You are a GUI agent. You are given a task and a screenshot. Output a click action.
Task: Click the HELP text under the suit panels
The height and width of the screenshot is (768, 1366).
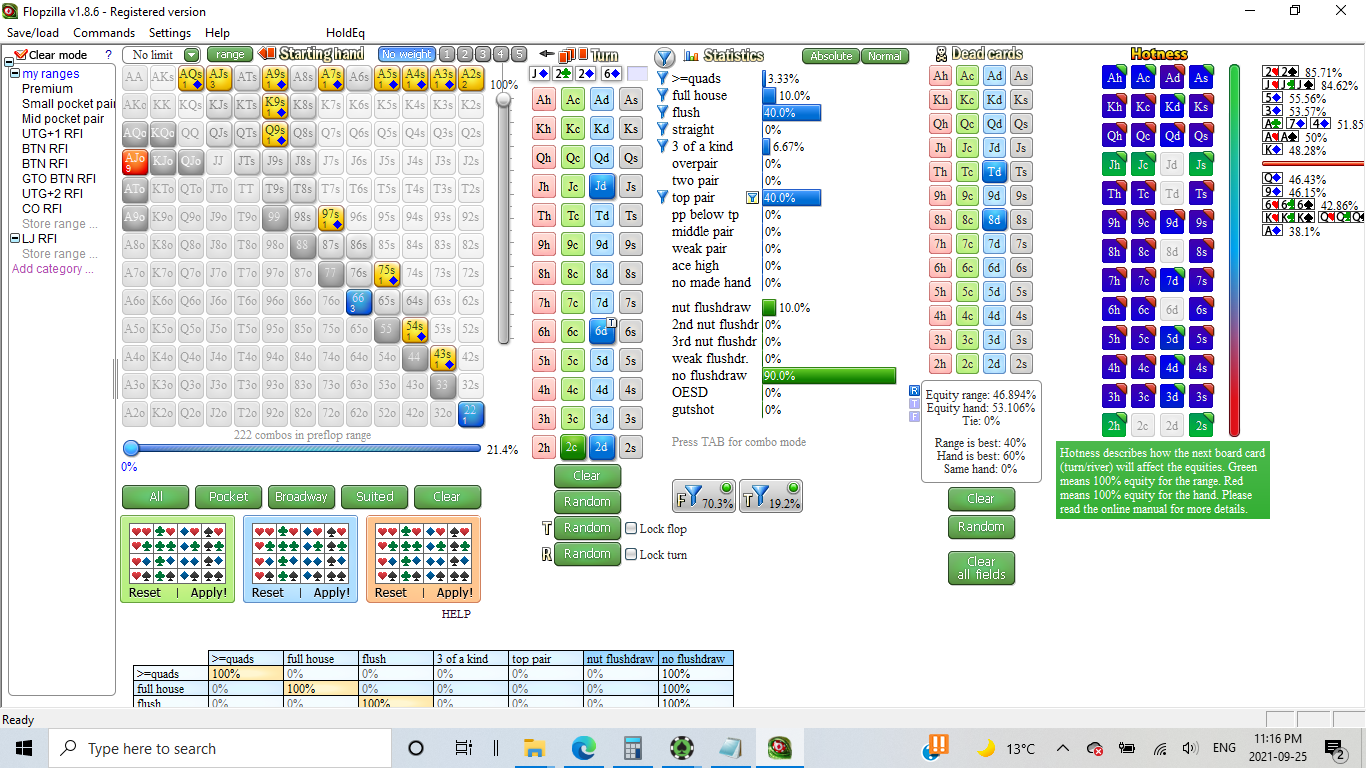456,614
